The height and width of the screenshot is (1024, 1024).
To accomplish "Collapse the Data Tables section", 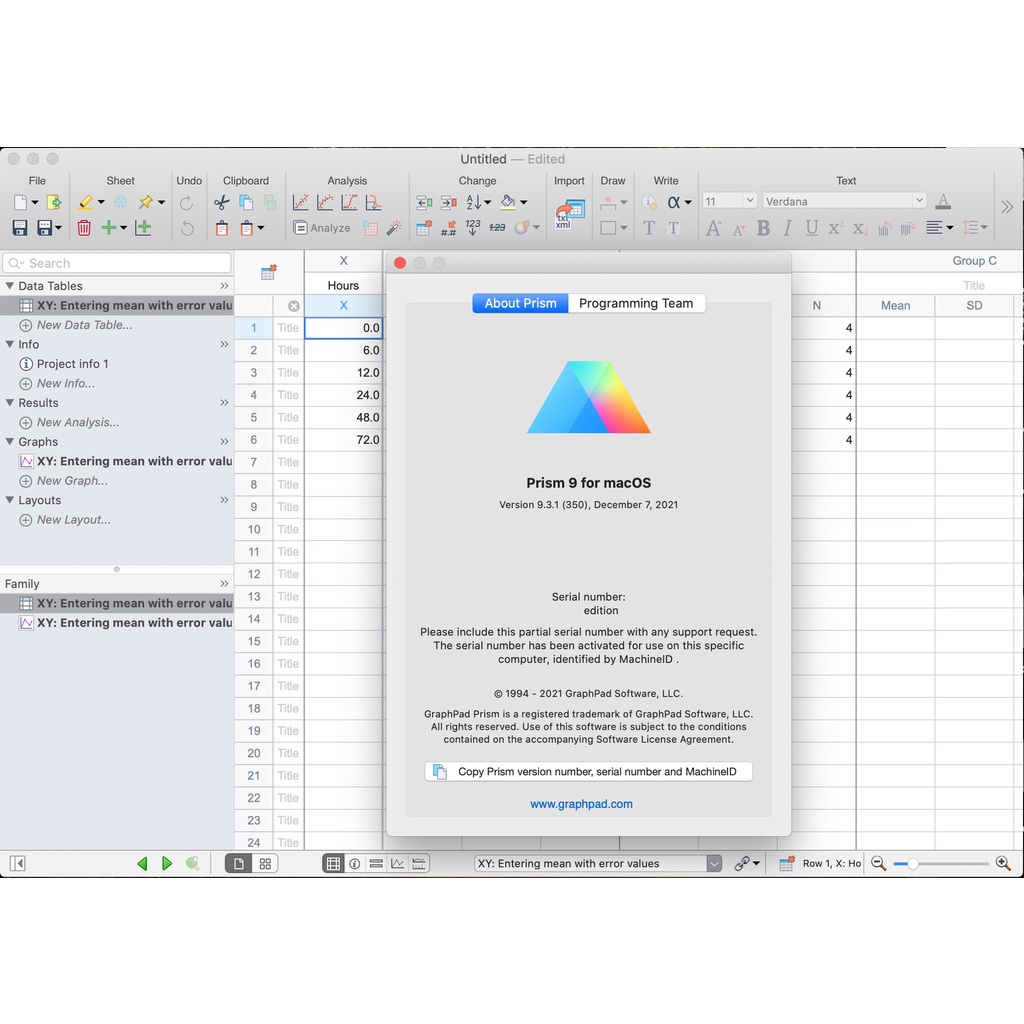I will [10, 286].
